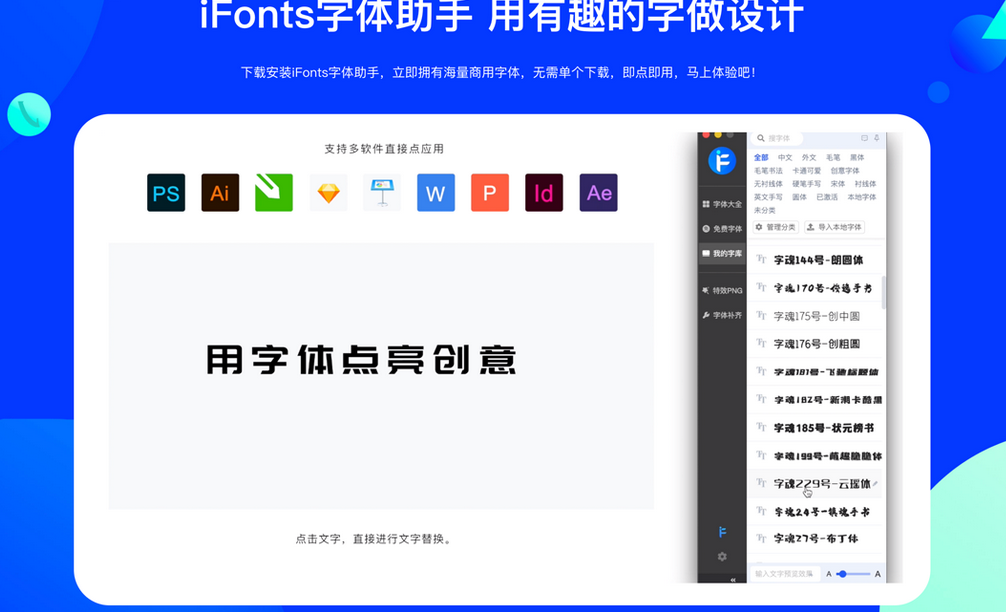The image size is (1006, 612).
Task: Click the search magnifier icon
Action: point(760,138)
